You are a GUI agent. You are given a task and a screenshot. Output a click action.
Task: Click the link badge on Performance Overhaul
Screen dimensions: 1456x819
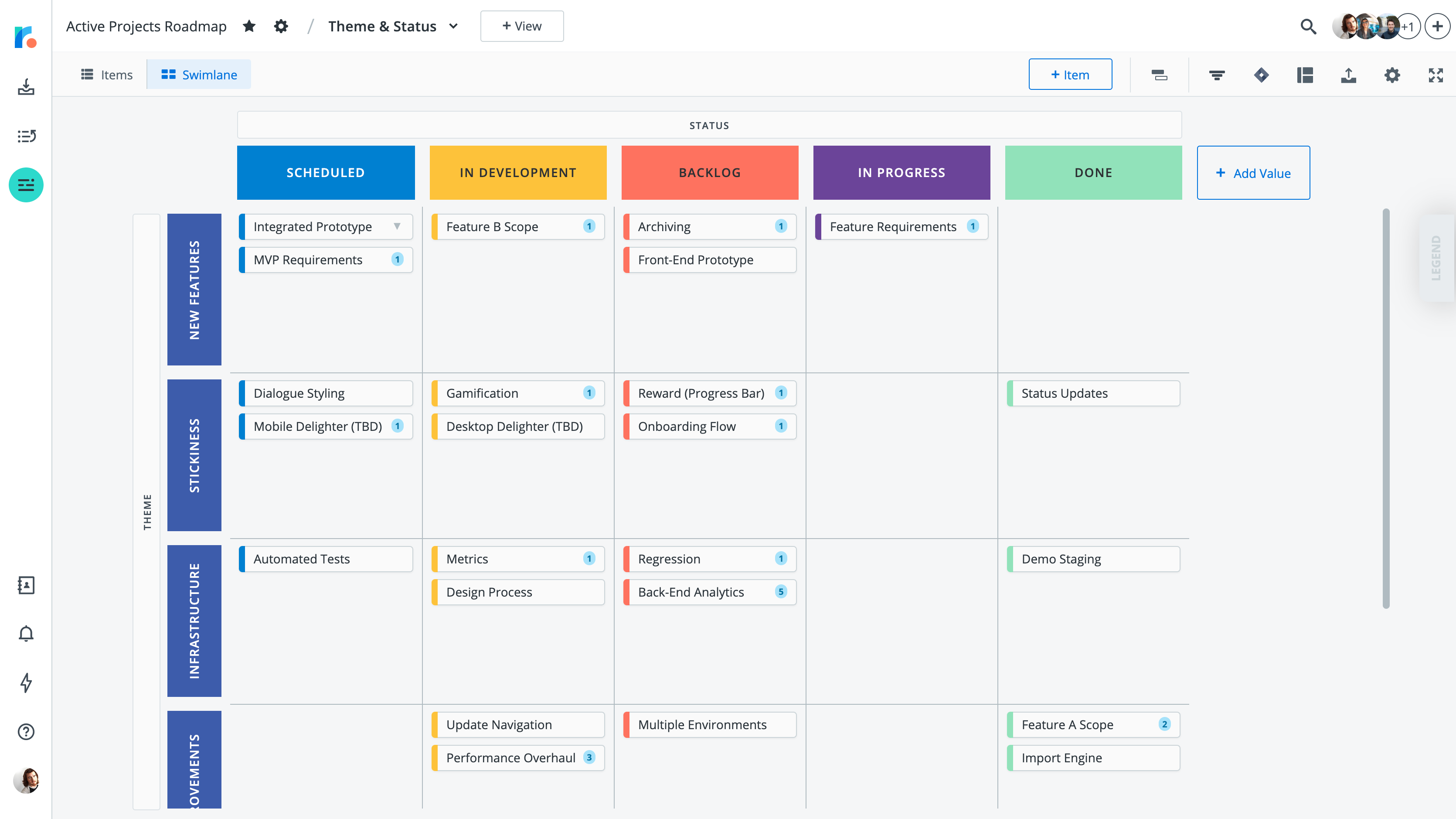click(x=589, y=758)
